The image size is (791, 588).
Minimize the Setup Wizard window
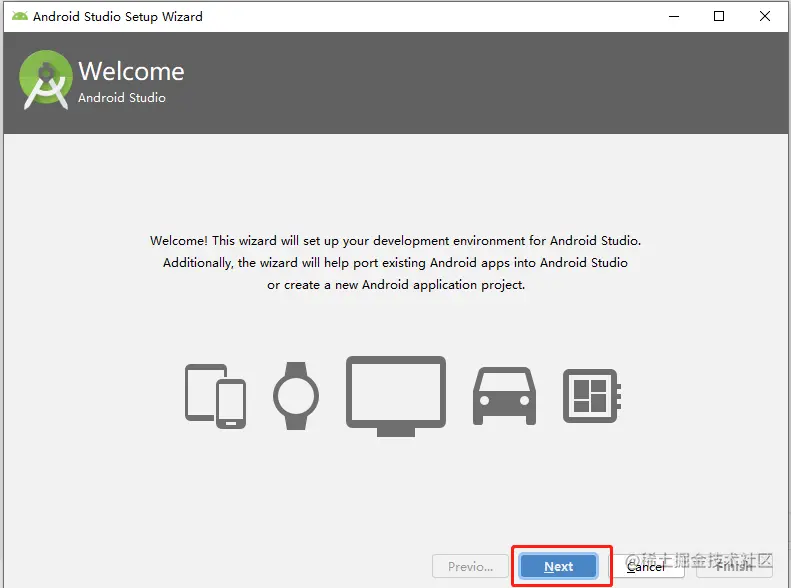674,16
